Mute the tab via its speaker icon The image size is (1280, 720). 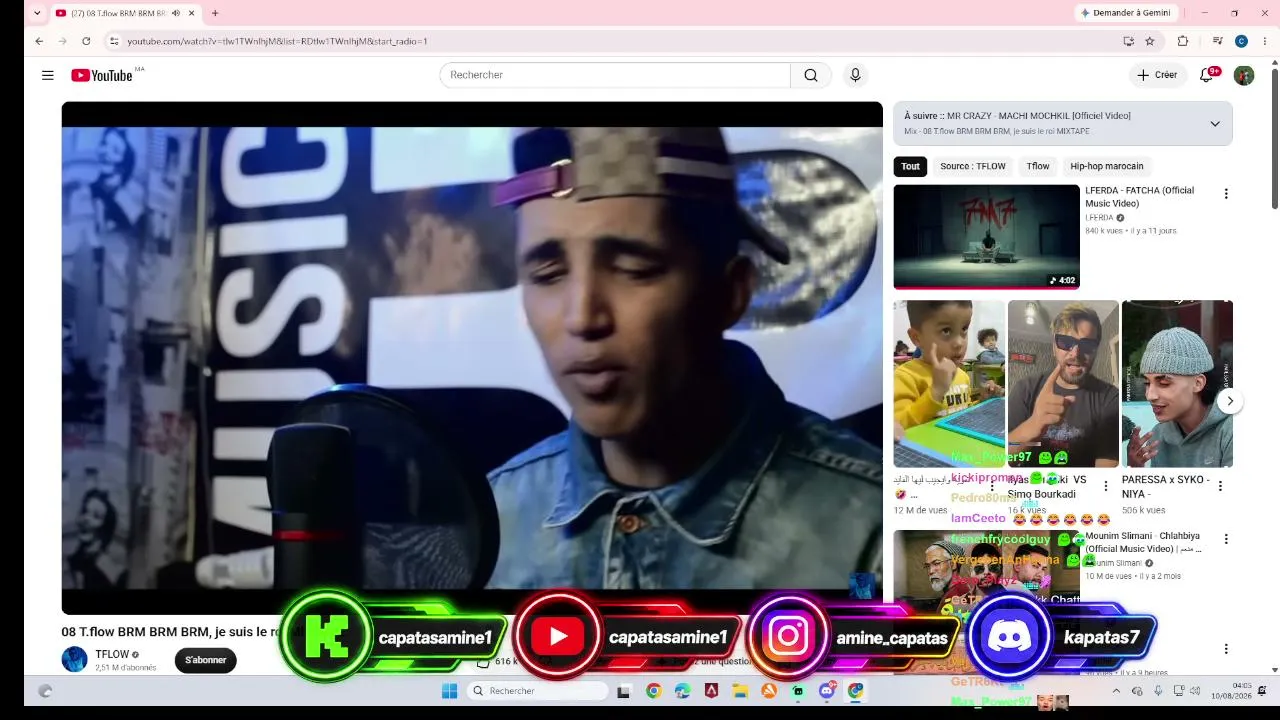point(176,13)
